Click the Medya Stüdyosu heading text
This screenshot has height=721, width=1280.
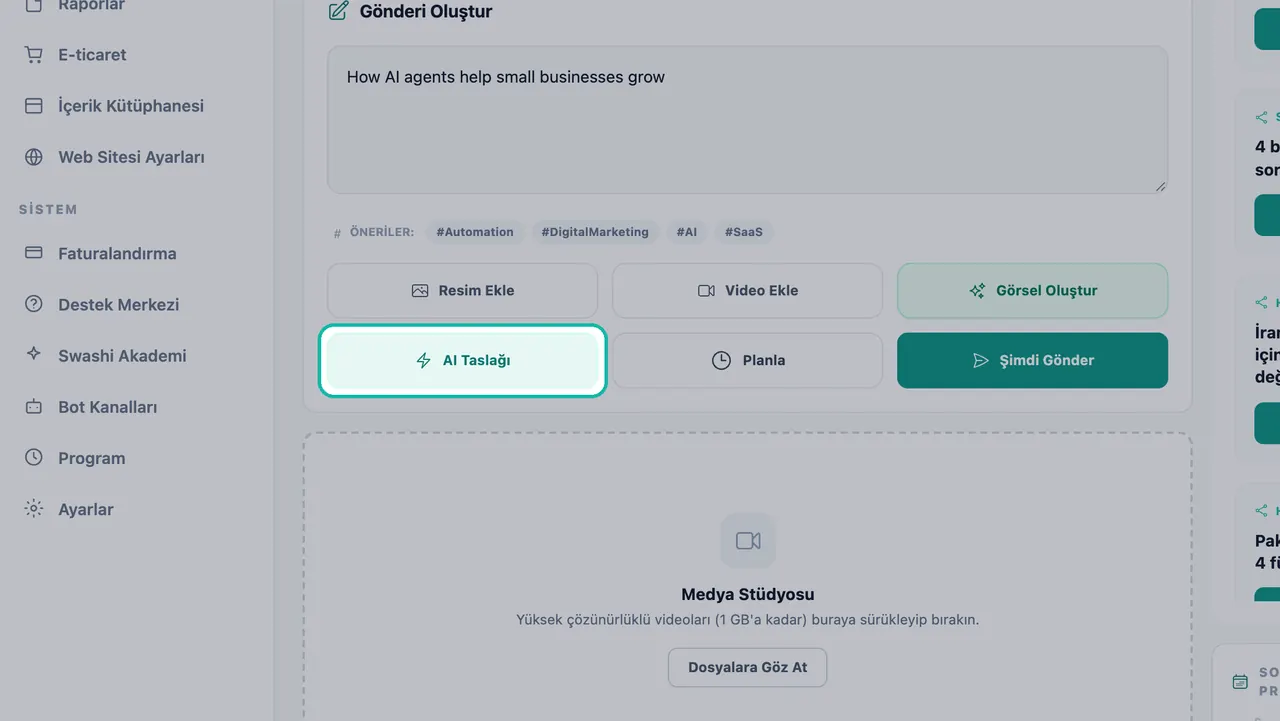(748, 594)
